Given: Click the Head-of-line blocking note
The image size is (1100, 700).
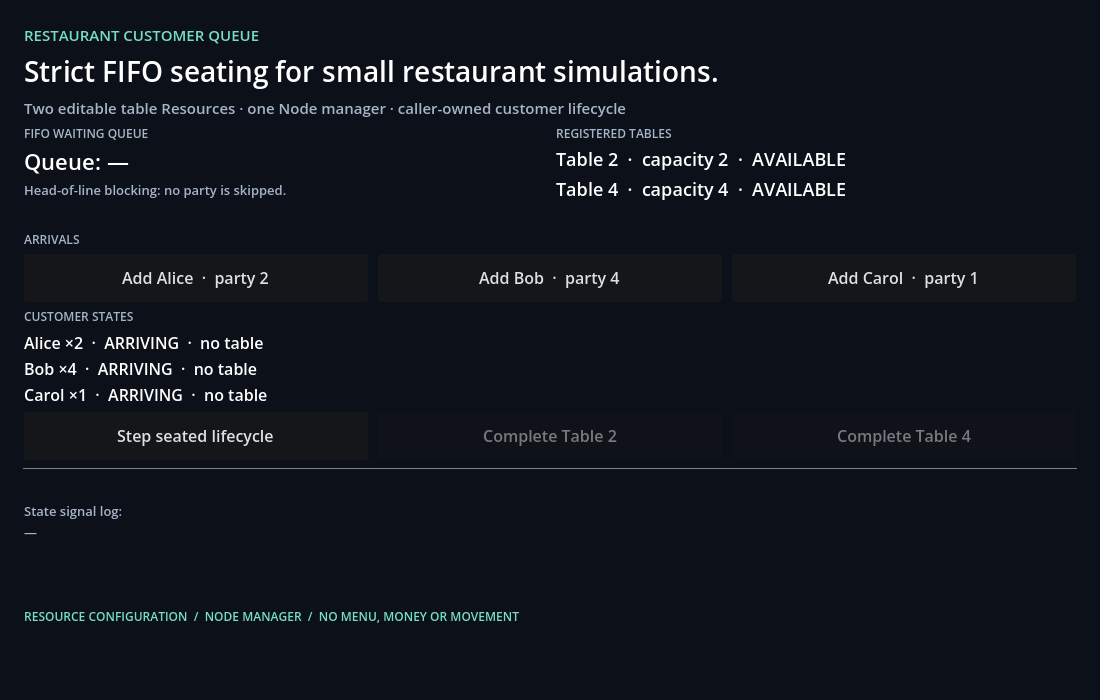Looking at the screenshot, I should coord(155,191).
